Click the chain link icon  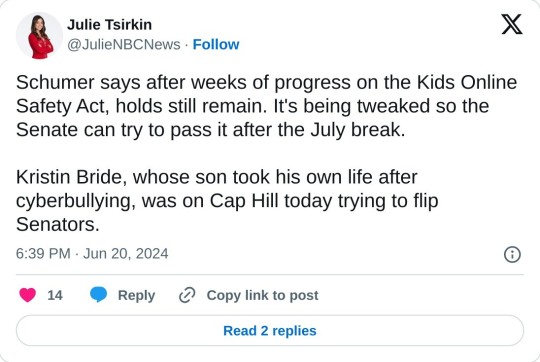click(x=187, y=295)
